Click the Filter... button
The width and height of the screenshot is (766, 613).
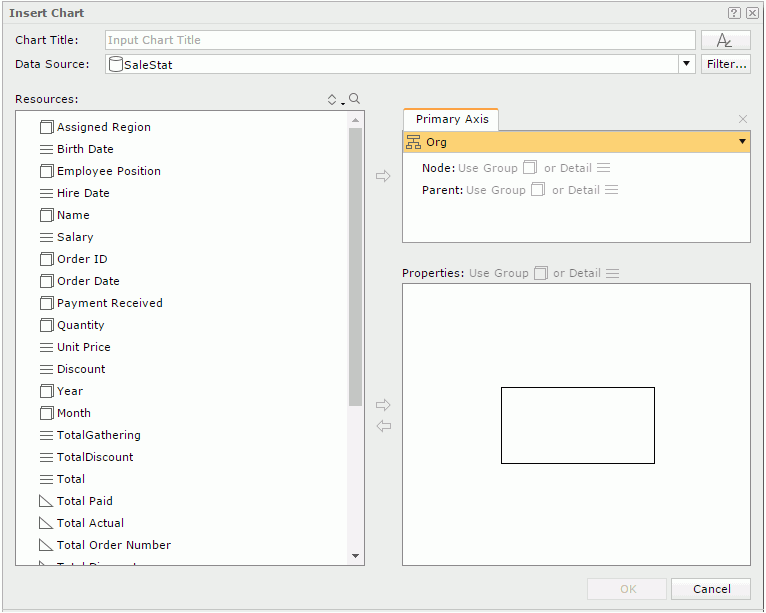(725, 64)
